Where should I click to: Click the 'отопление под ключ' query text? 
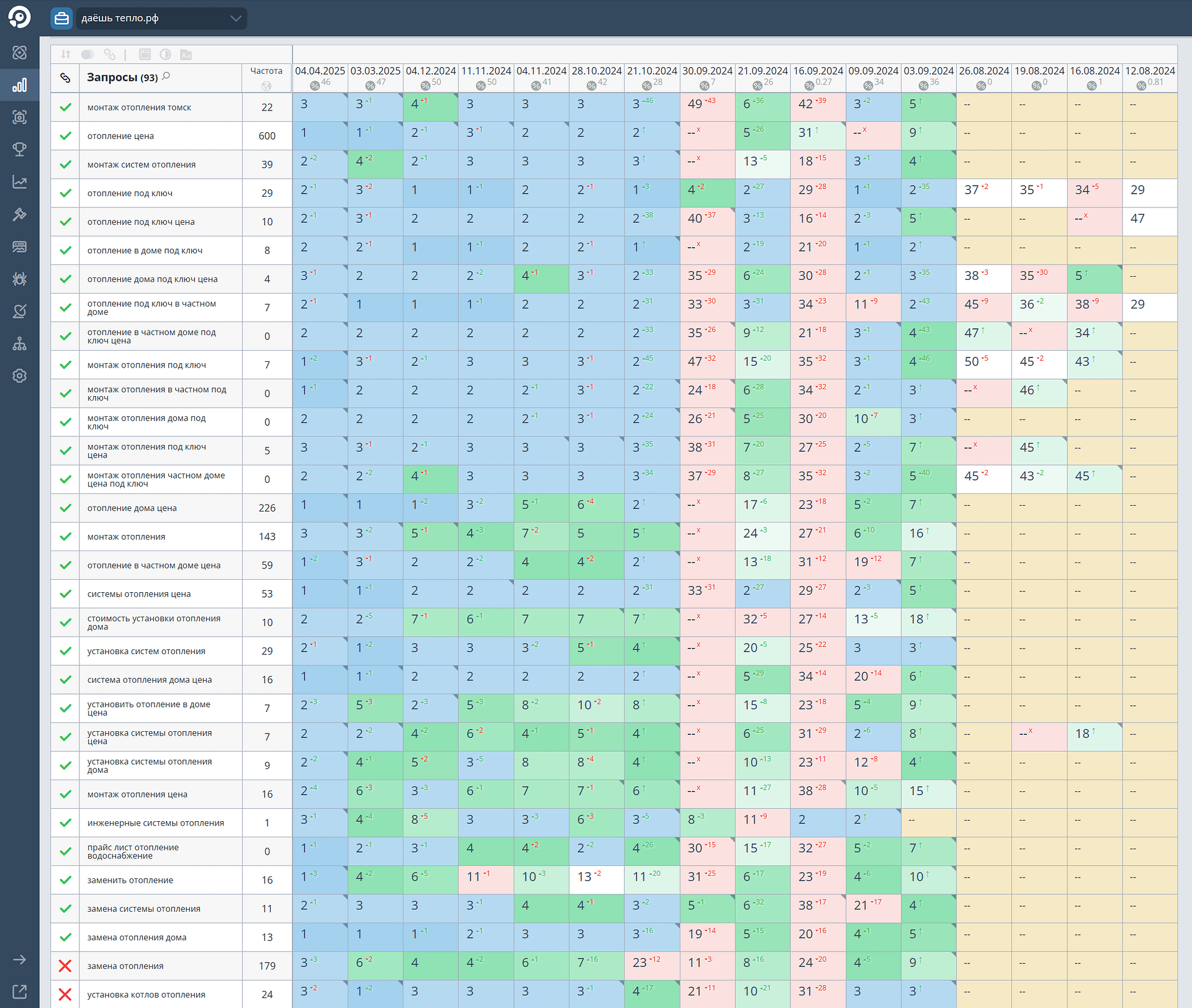click(x=130, y=193)
